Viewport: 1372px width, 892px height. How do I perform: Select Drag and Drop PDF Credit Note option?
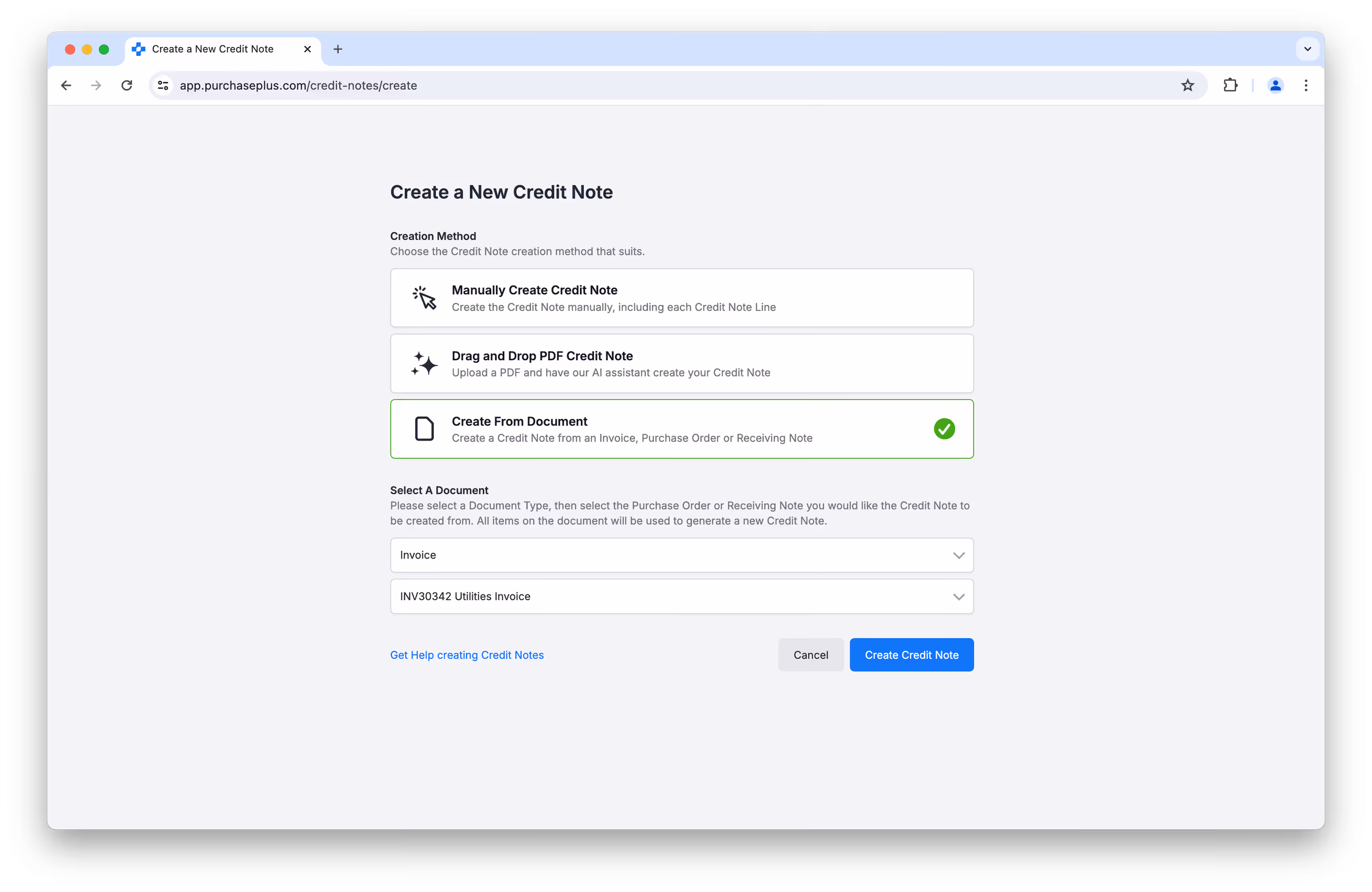(681, 363)
